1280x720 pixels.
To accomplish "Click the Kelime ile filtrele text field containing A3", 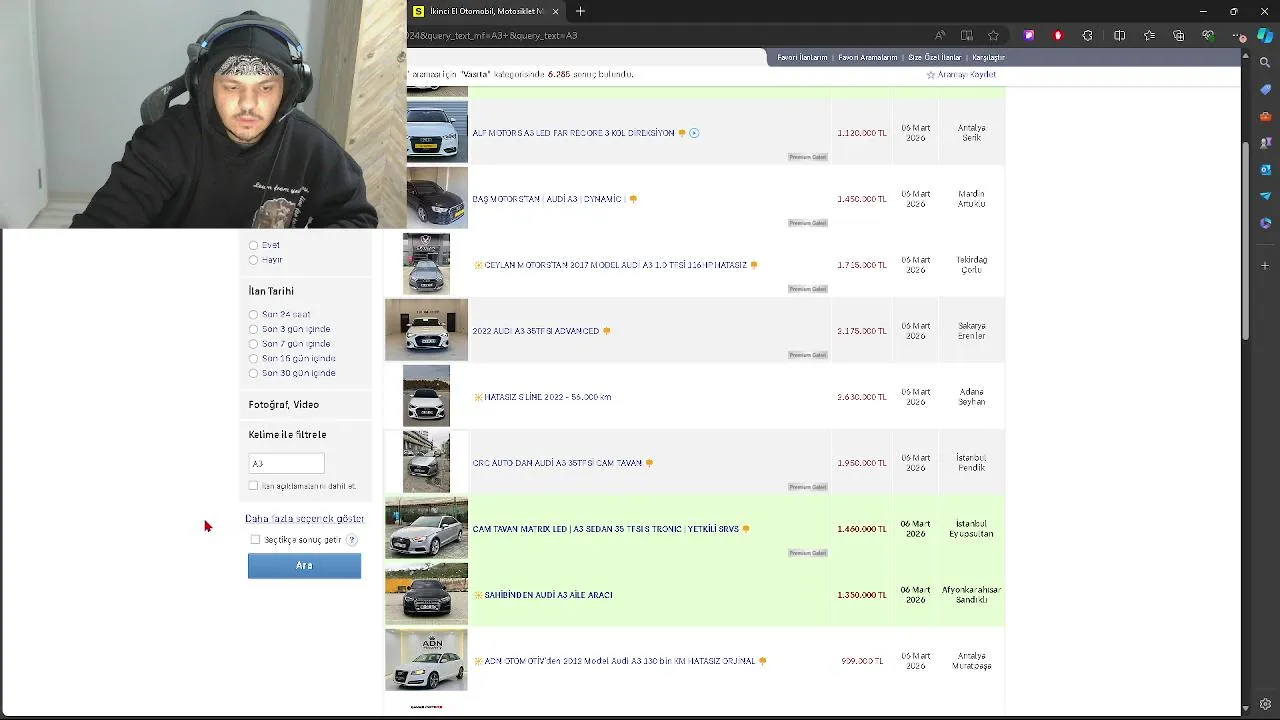I will 286,463.
